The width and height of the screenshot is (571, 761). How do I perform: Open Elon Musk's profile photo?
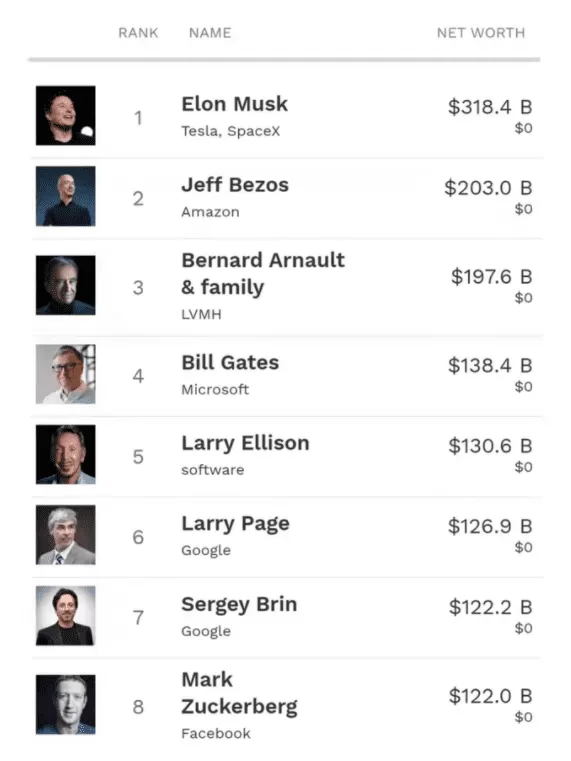[65, 116]
